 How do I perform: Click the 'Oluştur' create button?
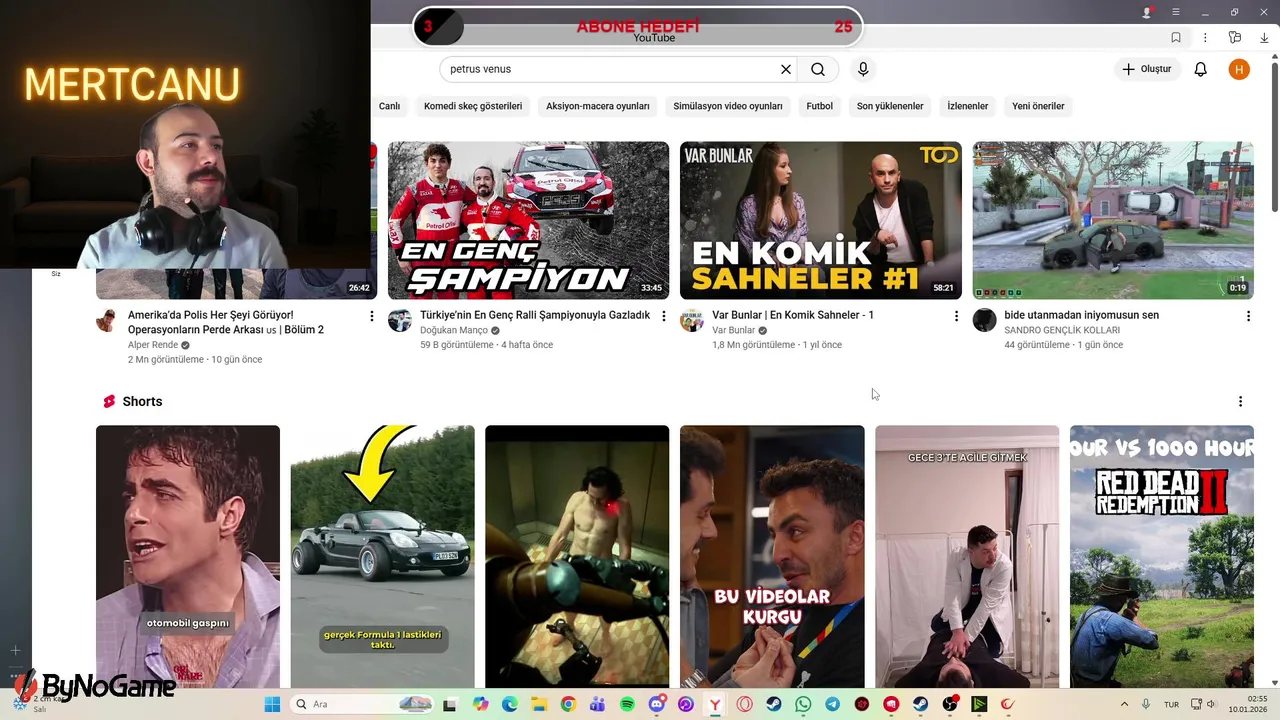pos(1148,69)
